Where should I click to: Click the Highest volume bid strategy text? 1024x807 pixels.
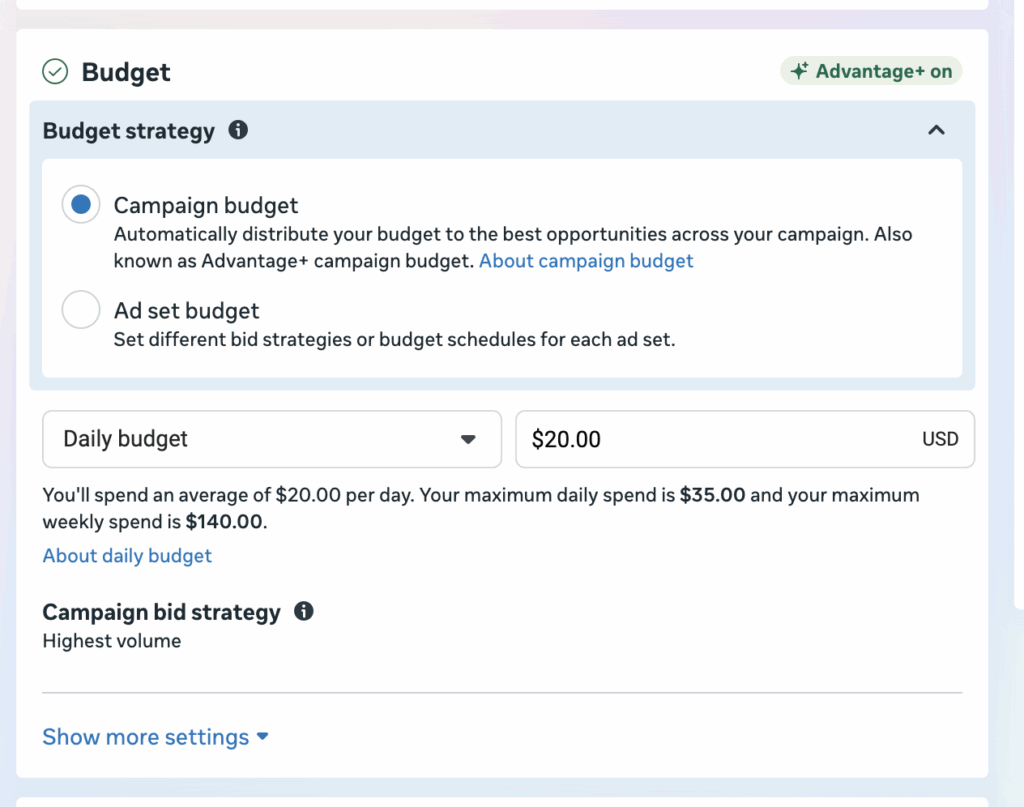(112, 641)
